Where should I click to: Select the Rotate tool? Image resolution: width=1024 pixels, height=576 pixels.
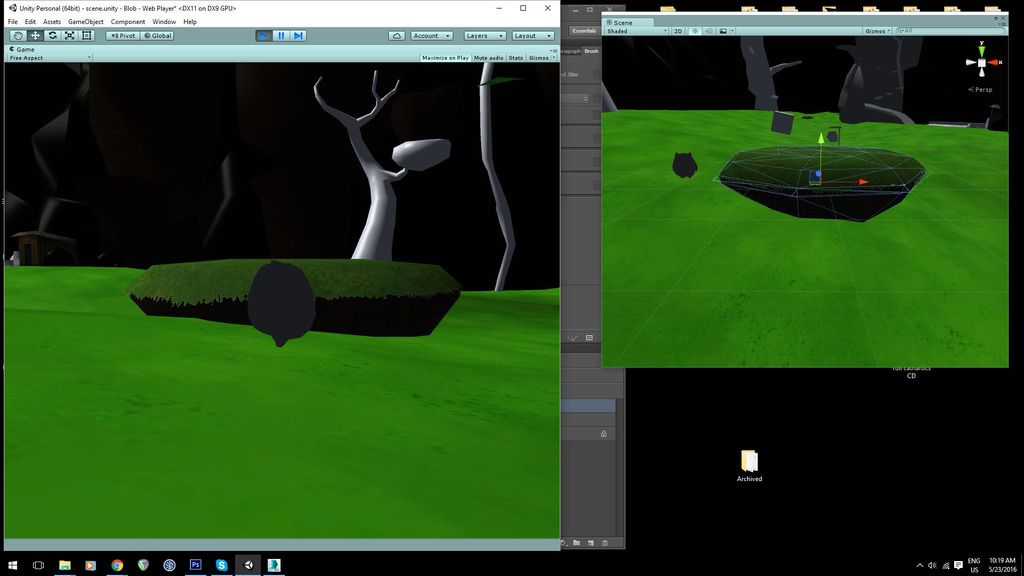click(x=52, y=36)
